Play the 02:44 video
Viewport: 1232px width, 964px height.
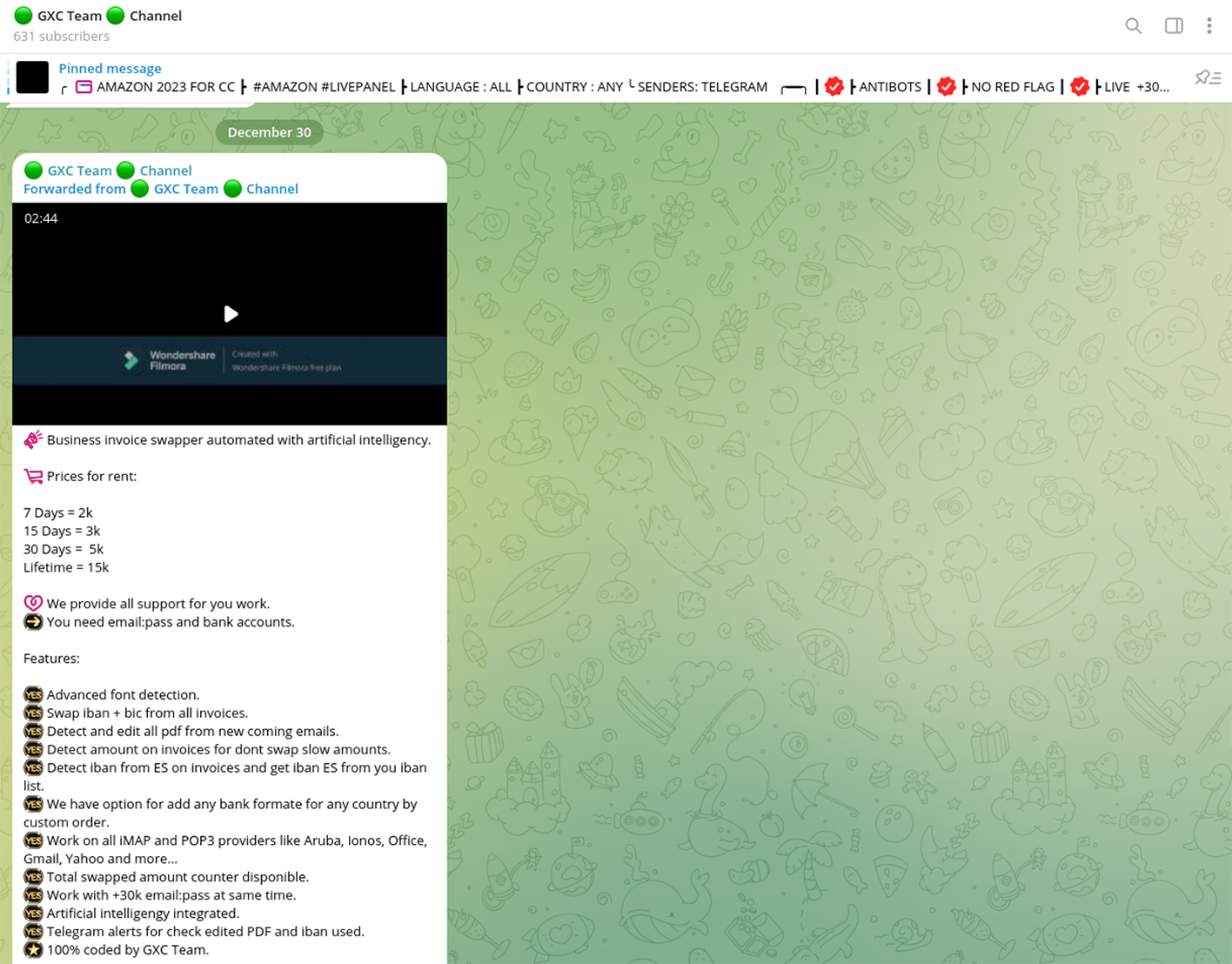pyautogui.click(x=231, y=314)
